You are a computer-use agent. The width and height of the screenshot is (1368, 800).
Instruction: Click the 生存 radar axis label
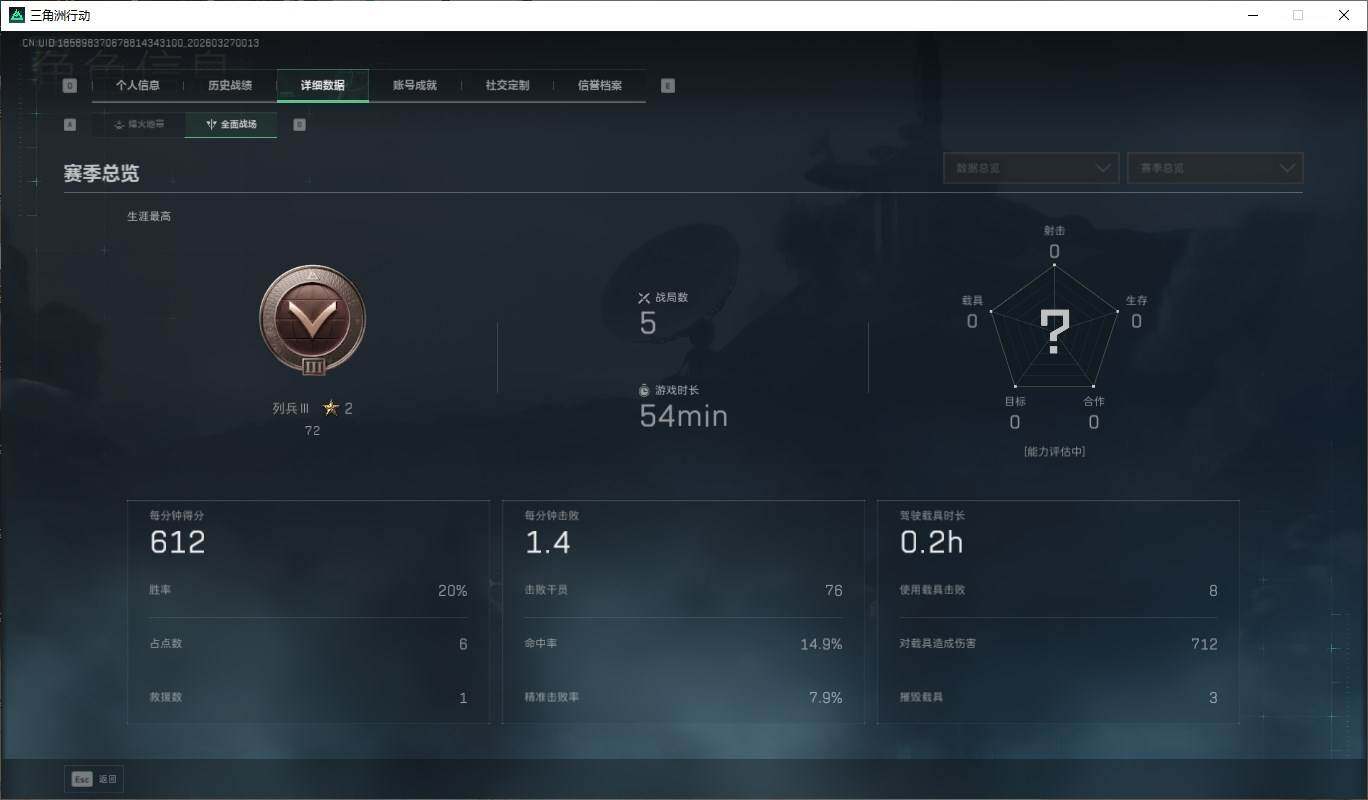point(1136,301)
